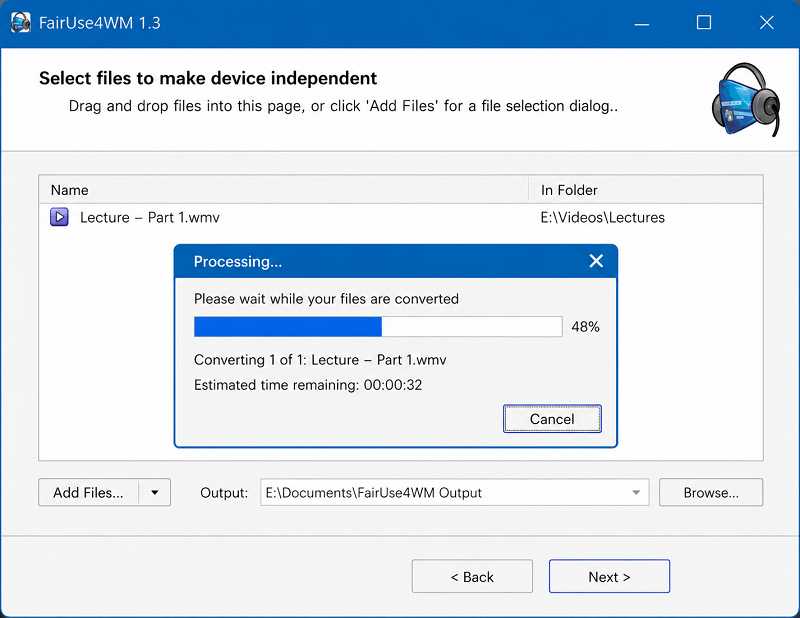Click the headphone card logo in header
The image size is (800, 618).
pyautogui.click(x=746, y=100)
